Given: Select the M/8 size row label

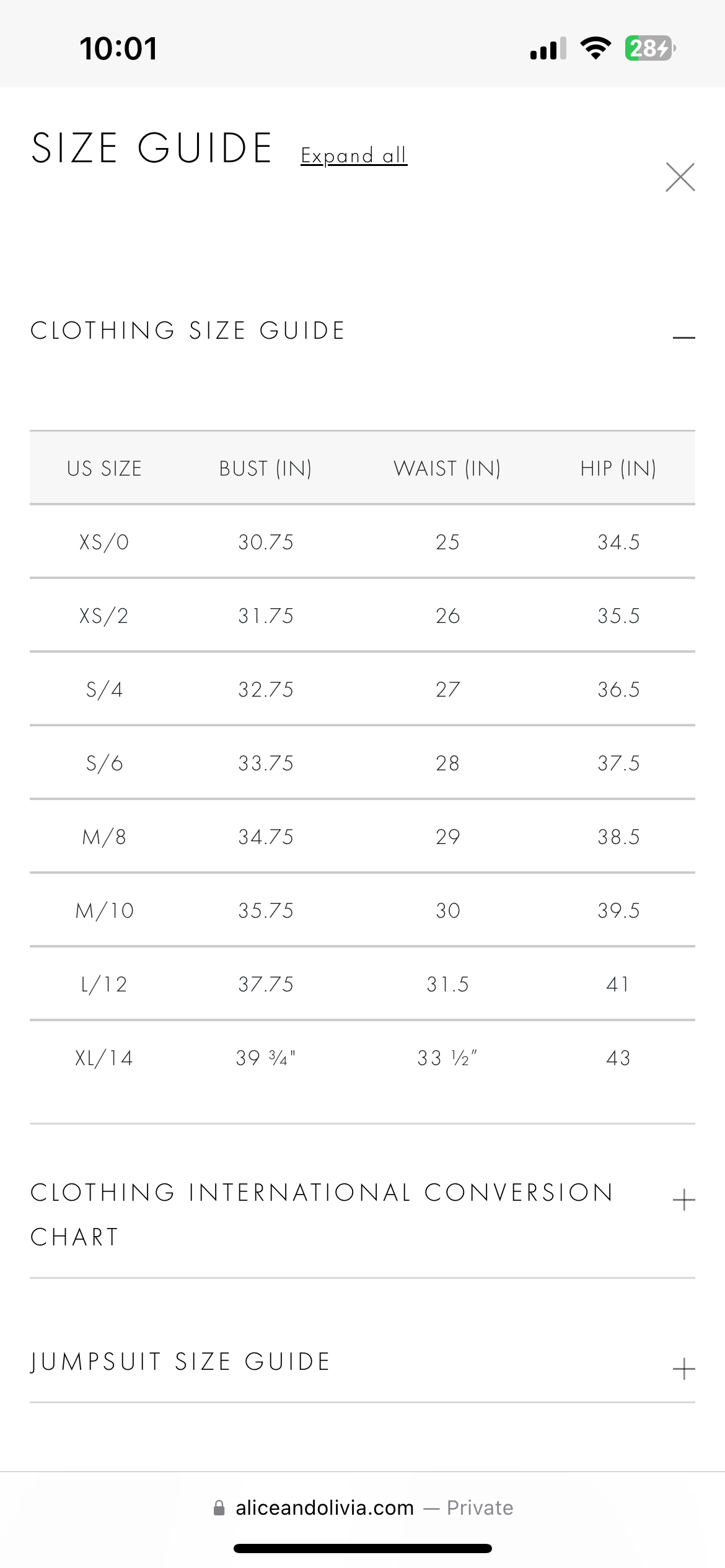Looking at the screenshot, I should pos(104,837).
